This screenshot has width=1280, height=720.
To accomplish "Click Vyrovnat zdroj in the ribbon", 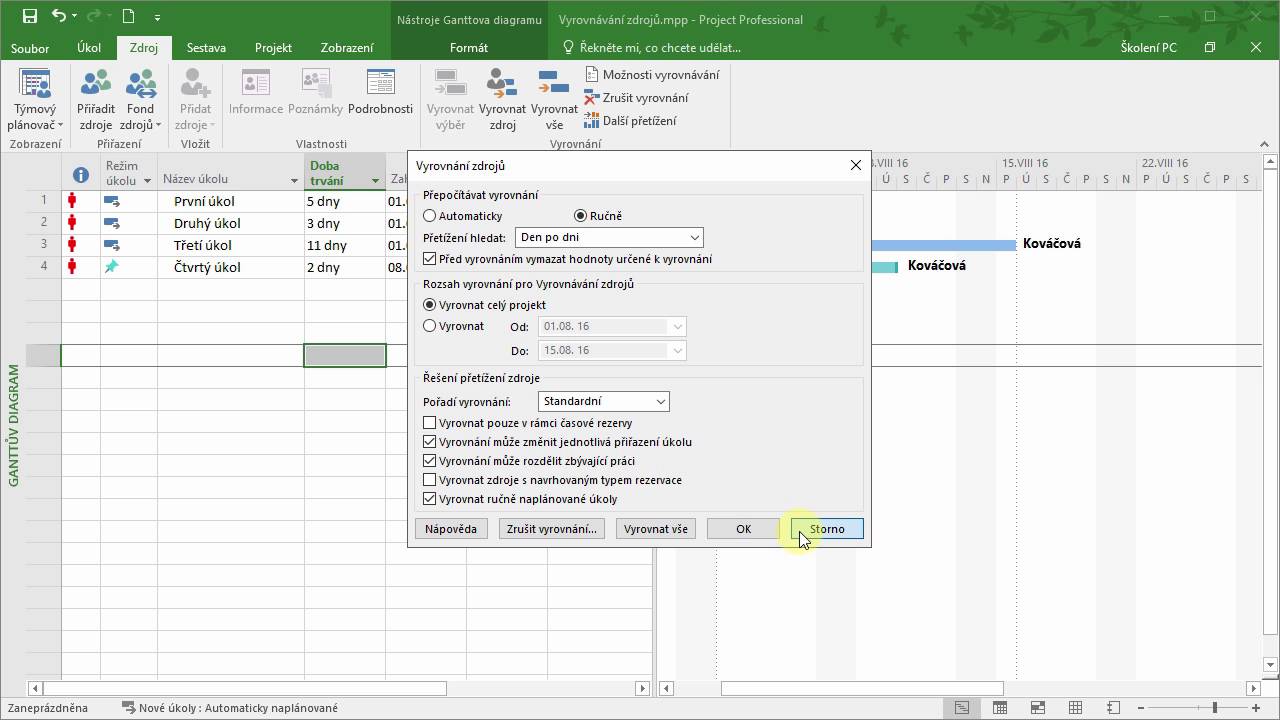I will (502, 100).
